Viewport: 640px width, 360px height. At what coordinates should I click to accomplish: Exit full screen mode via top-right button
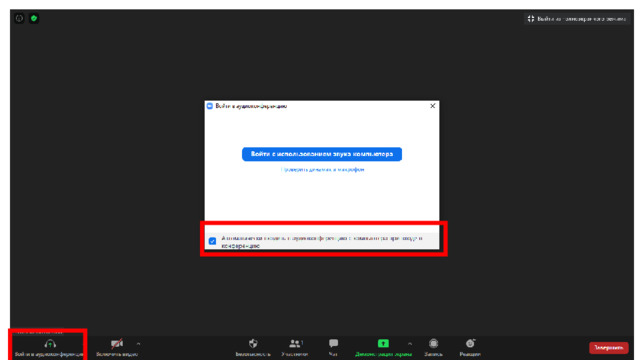pos(576,19)
